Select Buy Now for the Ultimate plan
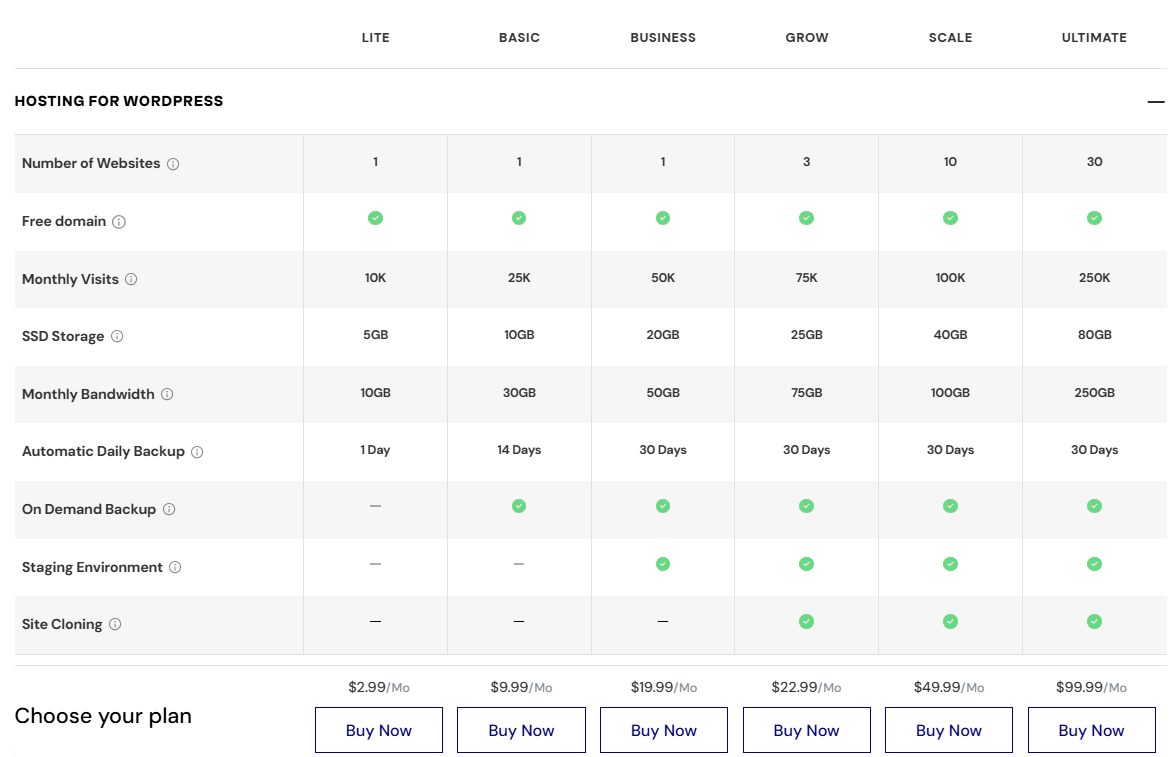 tap(1091, 730)
